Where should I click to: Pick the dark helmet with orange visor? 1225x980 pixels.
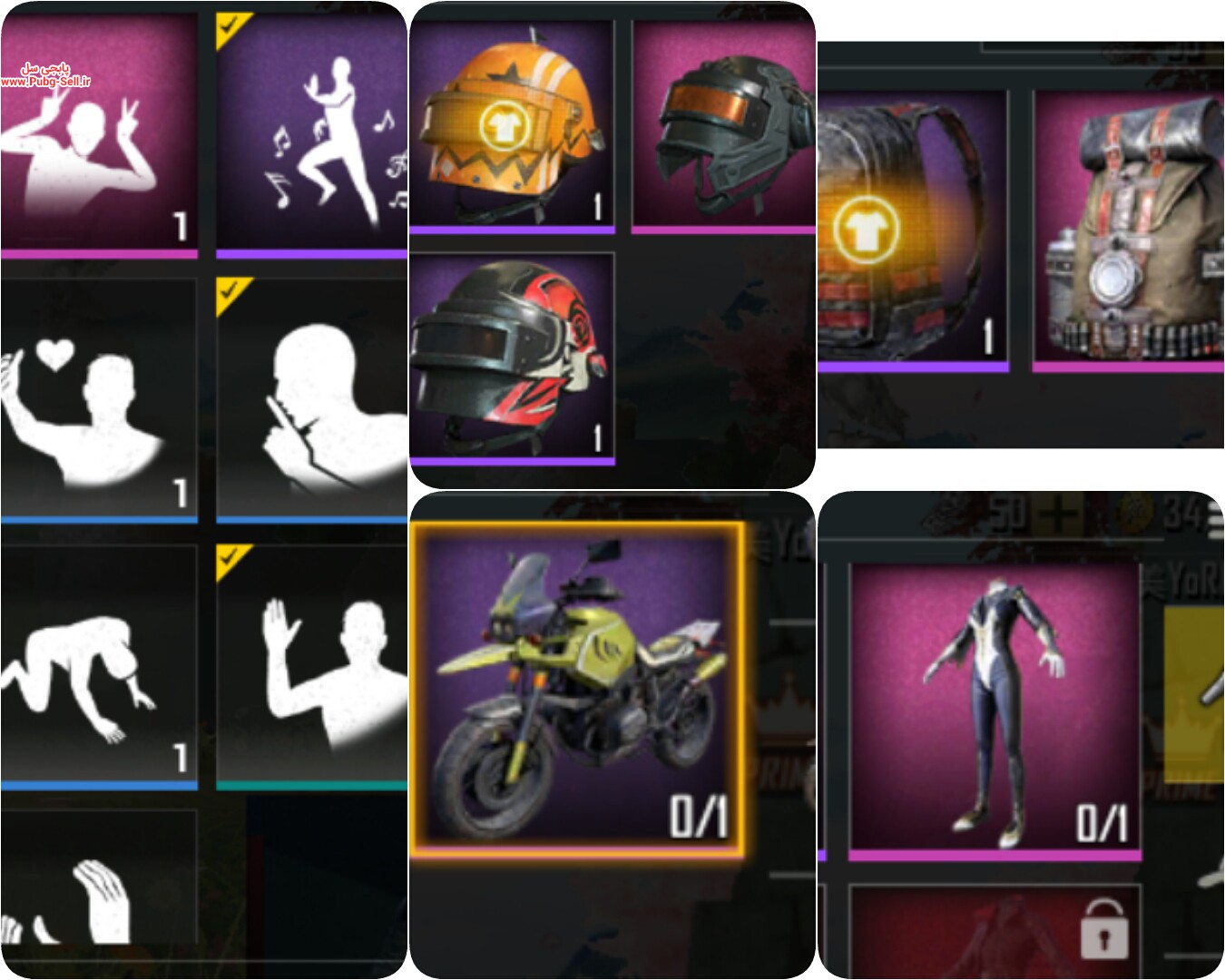point(723,125)
